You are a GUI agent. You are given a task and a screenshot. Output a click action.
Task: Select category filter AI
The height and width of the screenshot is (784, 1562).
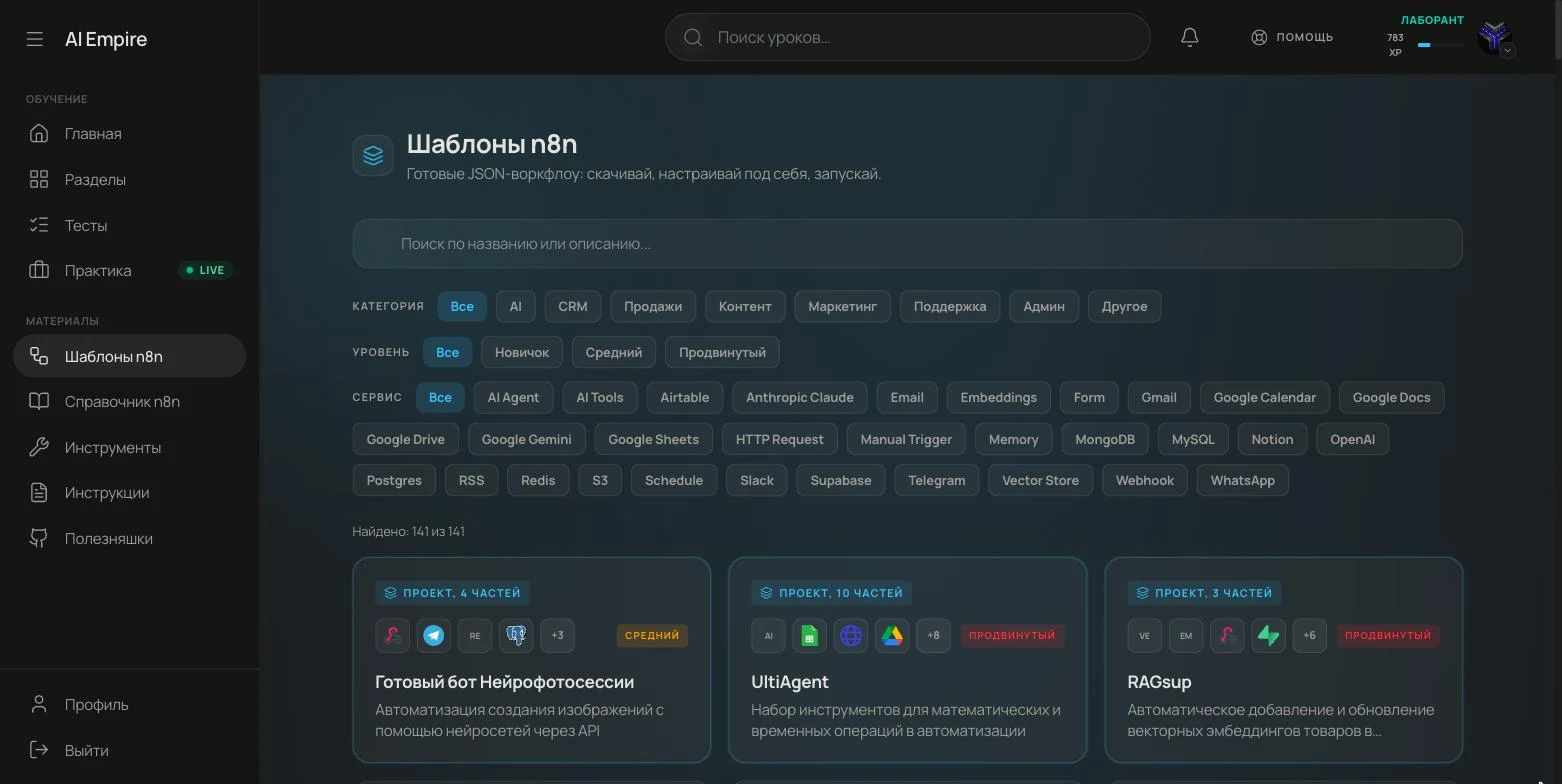[x=515, y=306]
